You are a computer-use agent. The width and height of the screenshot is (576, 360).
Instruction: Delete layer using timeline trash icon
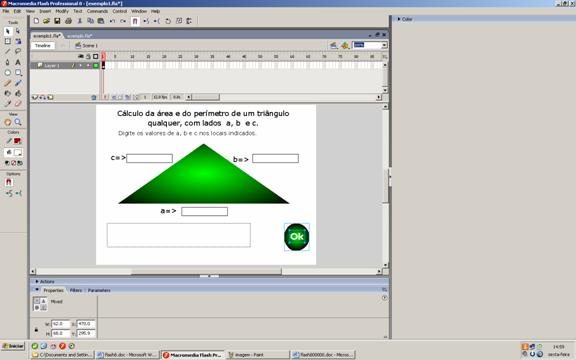(x=94, y=97)
